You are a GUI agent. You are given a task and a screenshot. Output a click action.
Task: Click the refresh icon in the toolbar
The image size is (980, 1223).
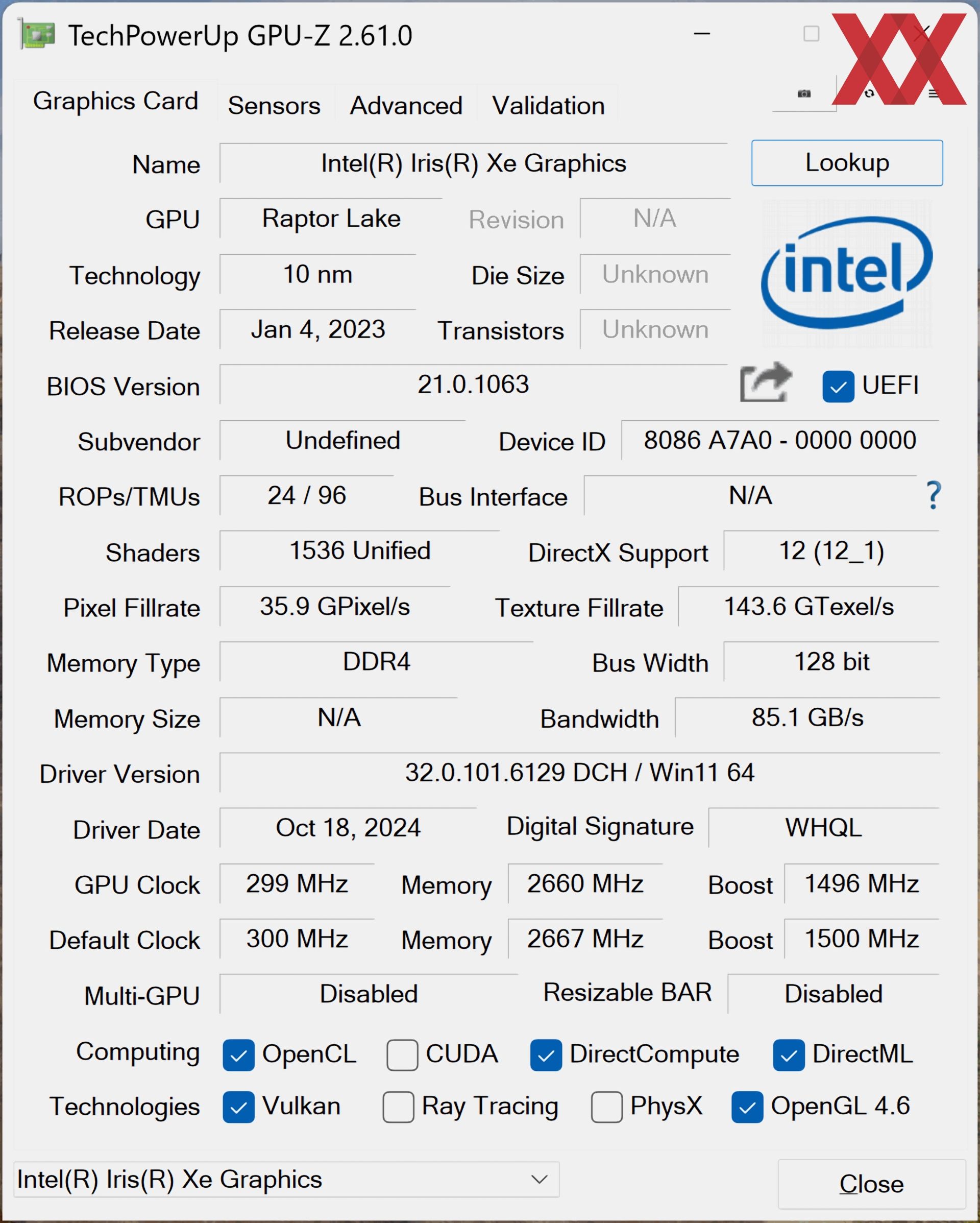(869, 93)
